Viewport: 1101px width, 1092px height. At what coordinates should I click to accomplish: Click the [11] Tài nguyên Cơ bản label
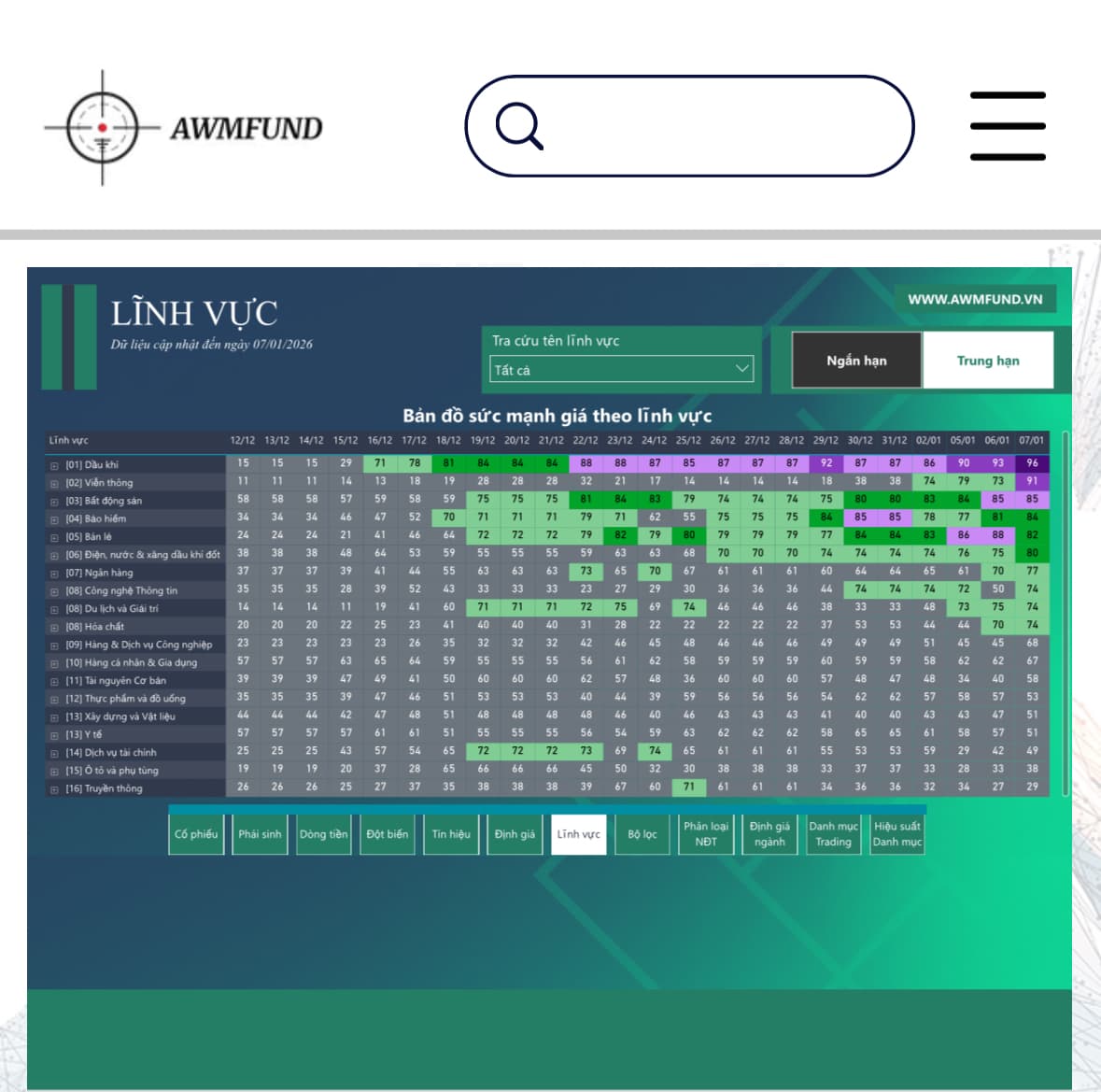[116, 681]
